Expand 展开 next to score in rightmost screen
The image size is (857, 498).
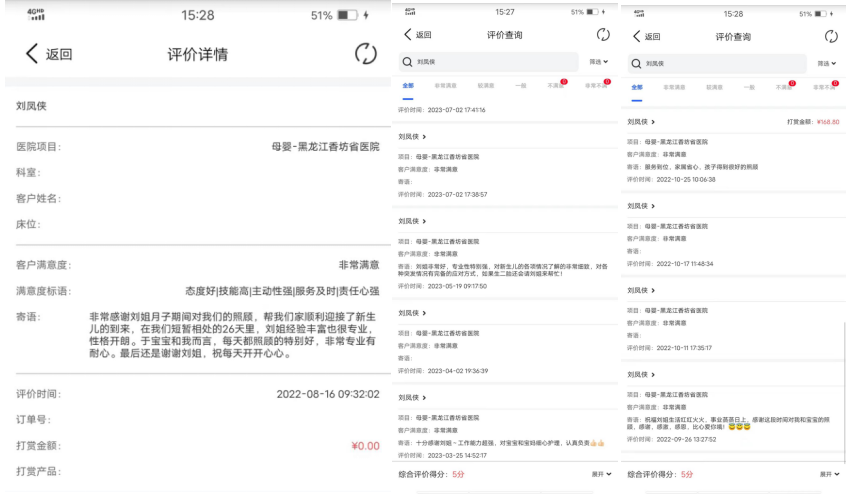tap(827, 474)
